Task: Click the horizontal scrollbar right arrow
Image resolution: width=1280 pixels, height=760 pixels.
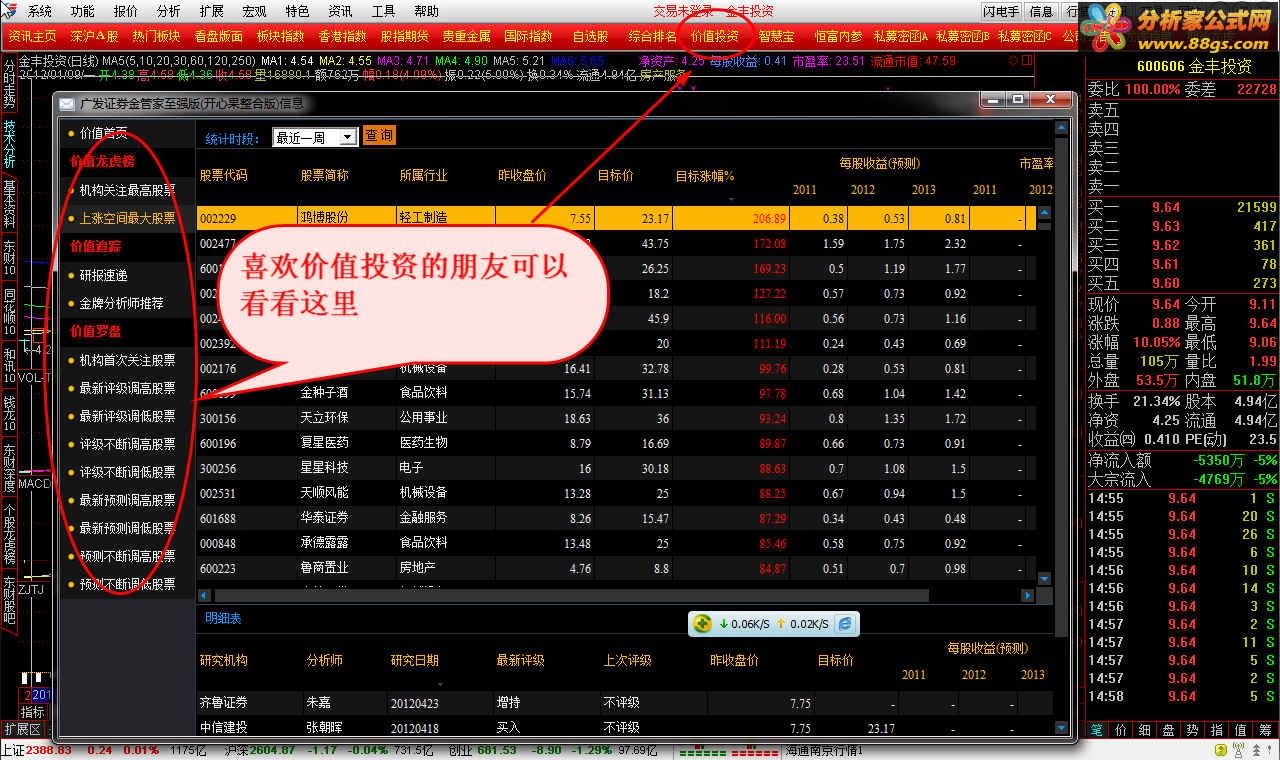Action: [1028, 595]
